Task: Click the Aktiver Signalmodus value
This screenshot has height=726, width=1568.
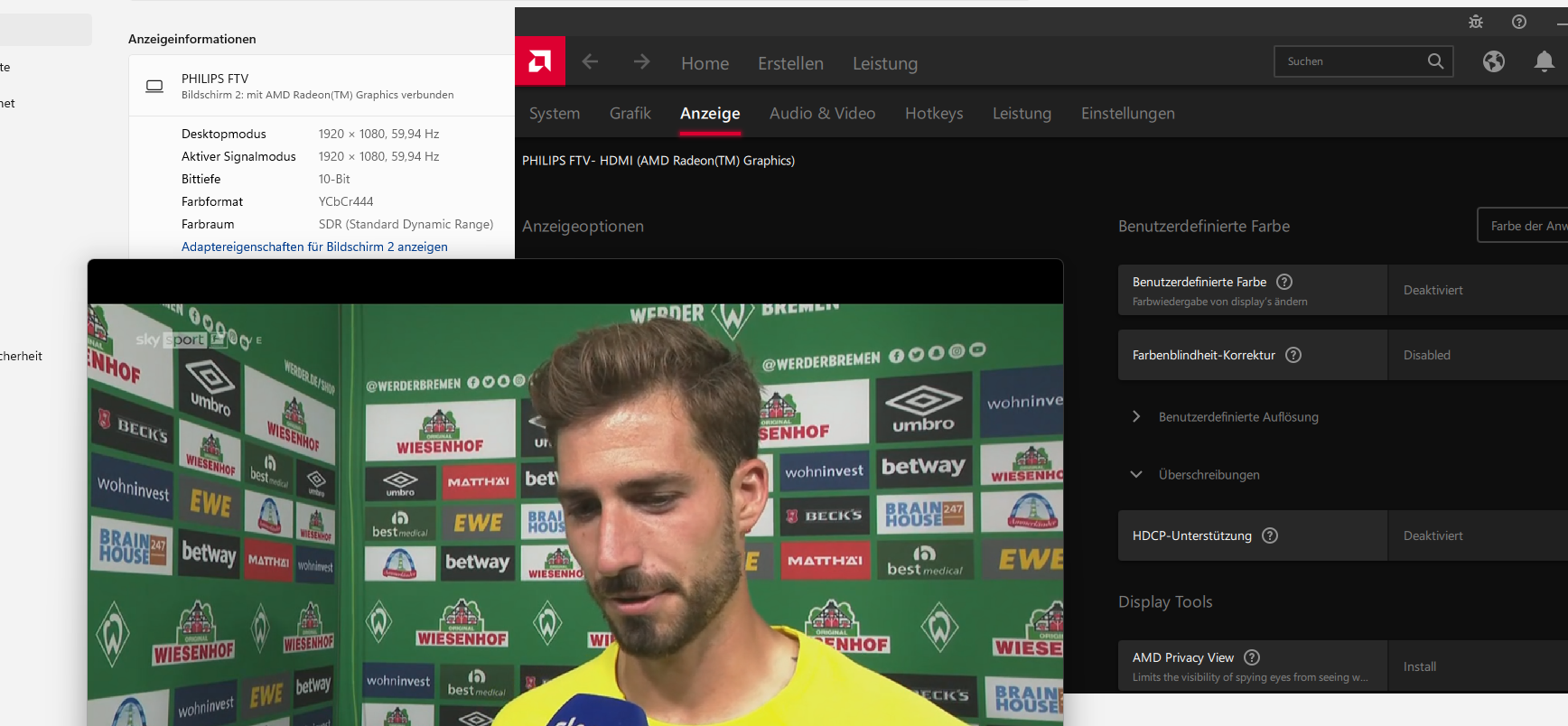Action: click(378, 156)
